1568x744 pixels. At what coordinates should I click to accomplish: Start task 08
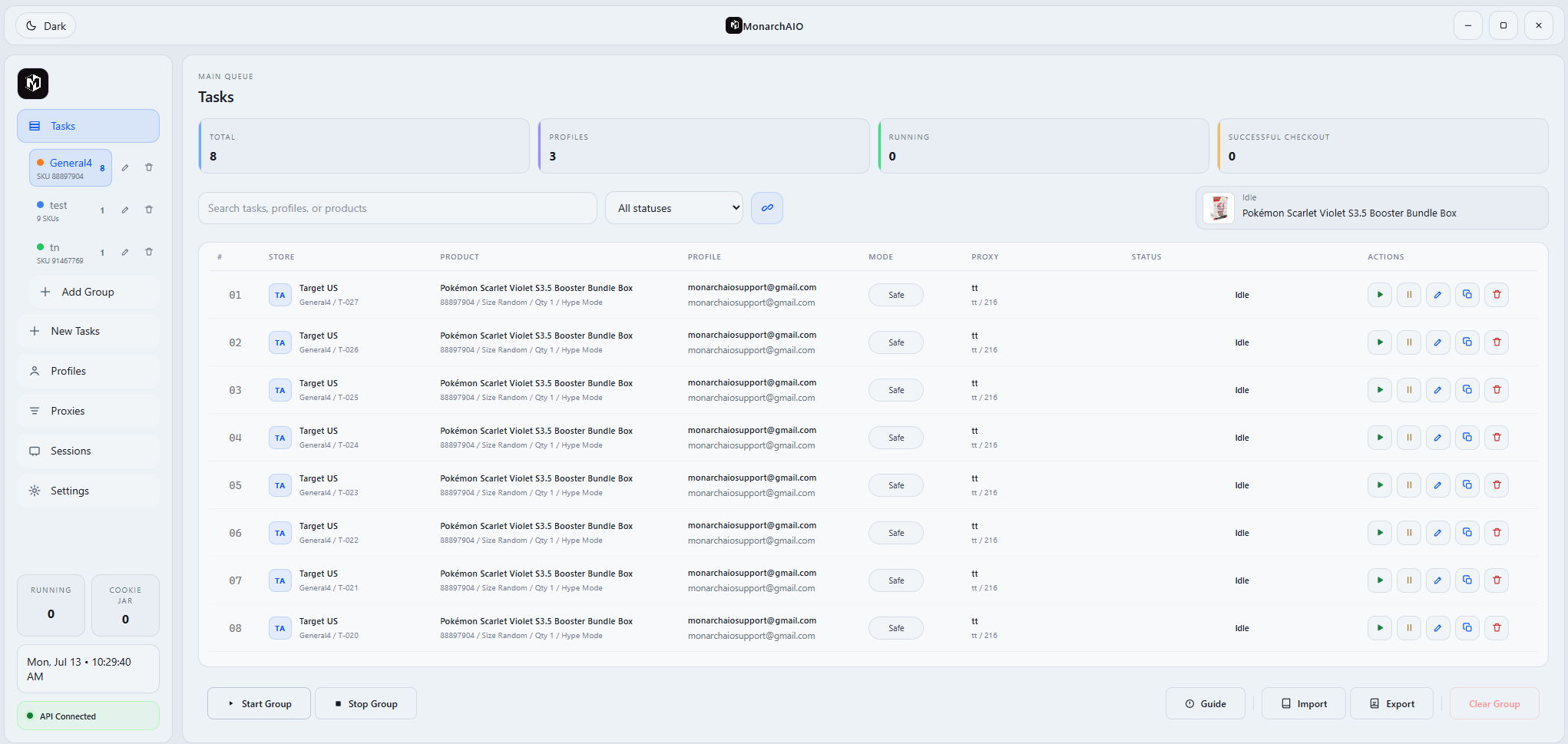pyautogui.click(x=1380, y=628)
